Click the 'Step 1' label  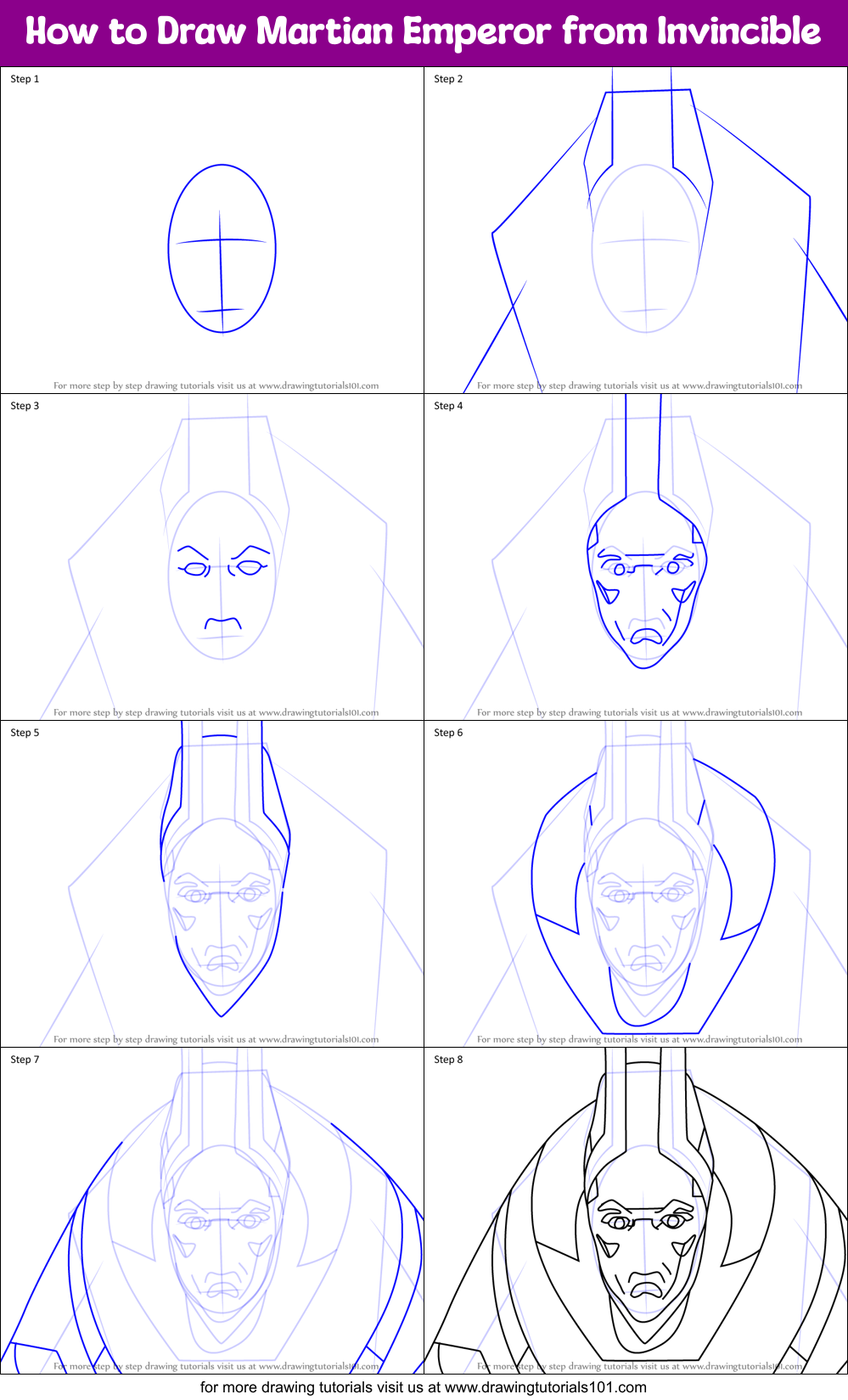(x=25, y=79)
